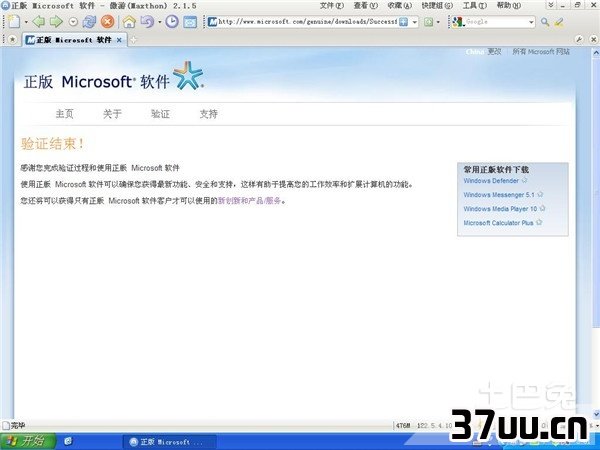Click the 验证结束! heading text
Screen dimensions: 600x450
pos(52,144)
